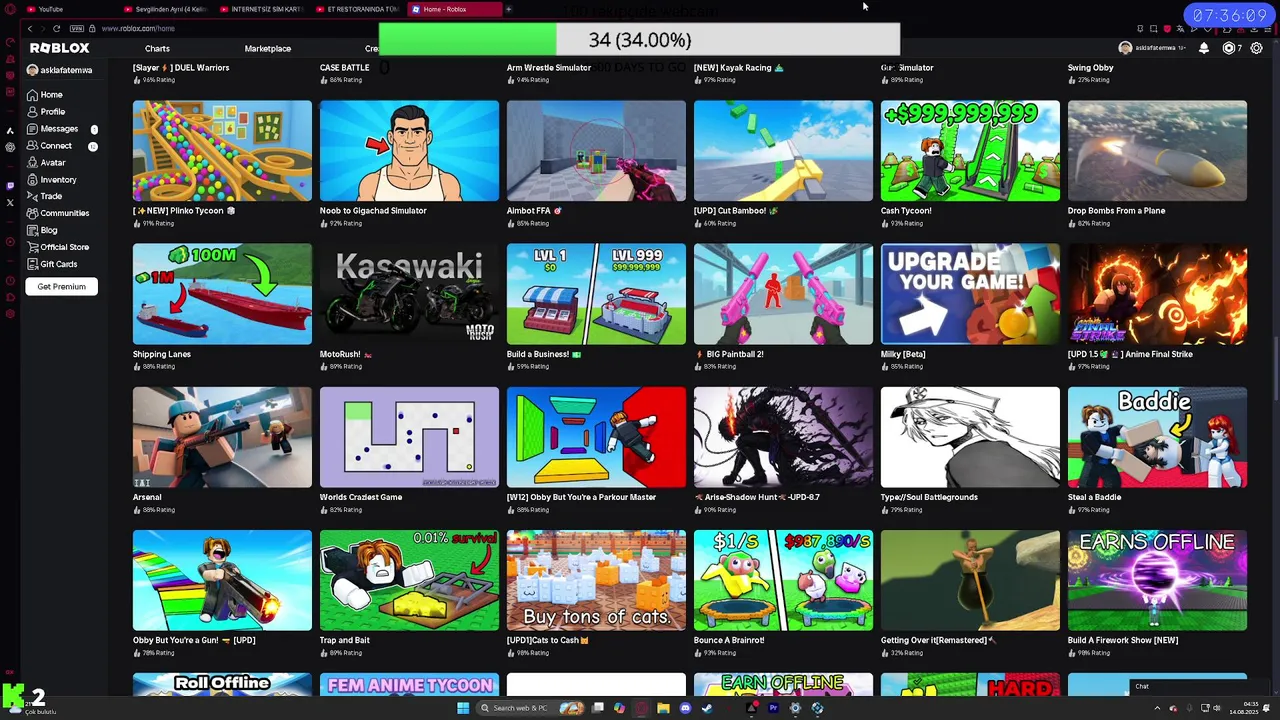Open Avatar page from sidebar
Viewport: 1280px width, 720px height.
(x=46, y=163)
